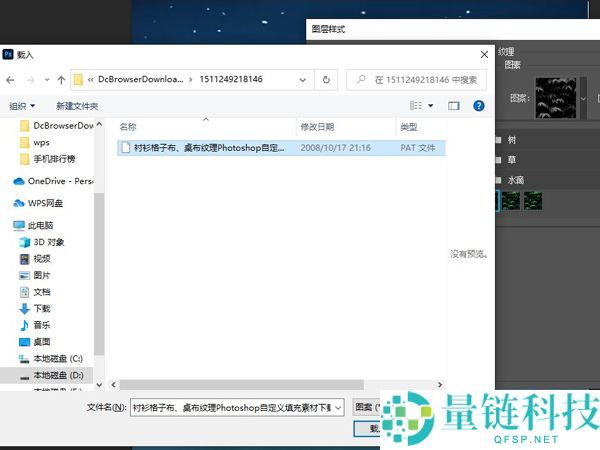Expand the 文件名 combo box dropdown
The image size is (600, 450).
tap(338, 407)
